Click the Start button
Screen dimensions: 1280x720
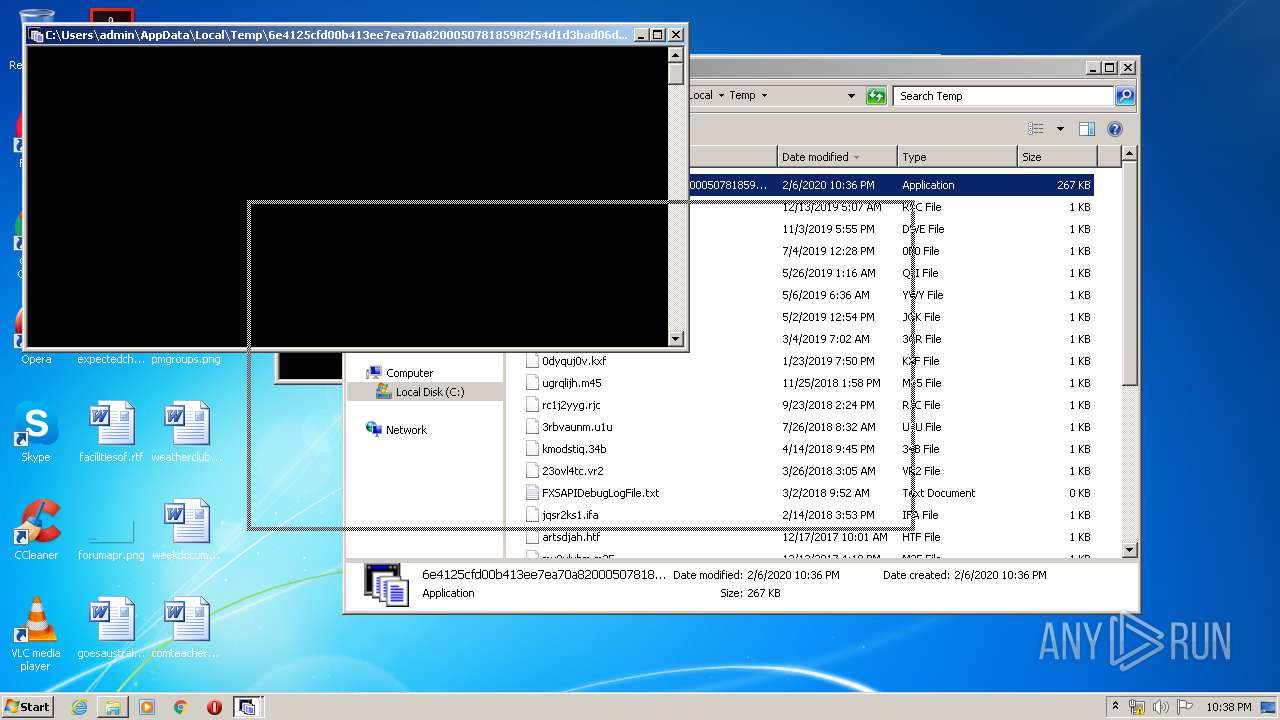point(27,707)
